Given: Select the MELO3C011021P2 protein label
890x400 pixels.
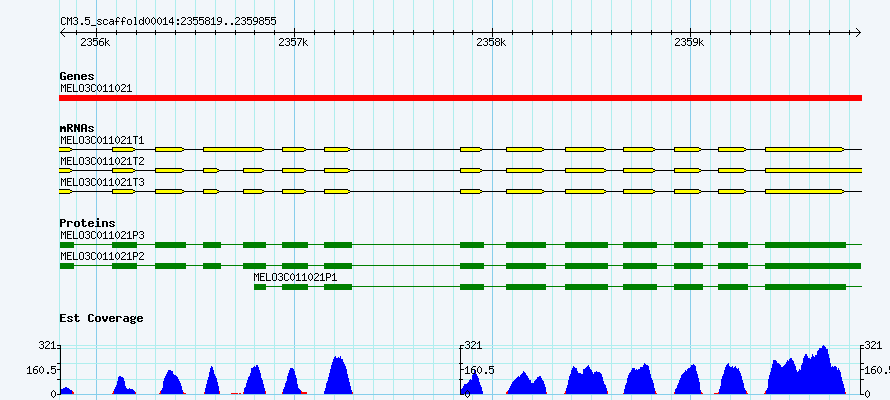Looking at the screenshot, I should tap(102, 256).
